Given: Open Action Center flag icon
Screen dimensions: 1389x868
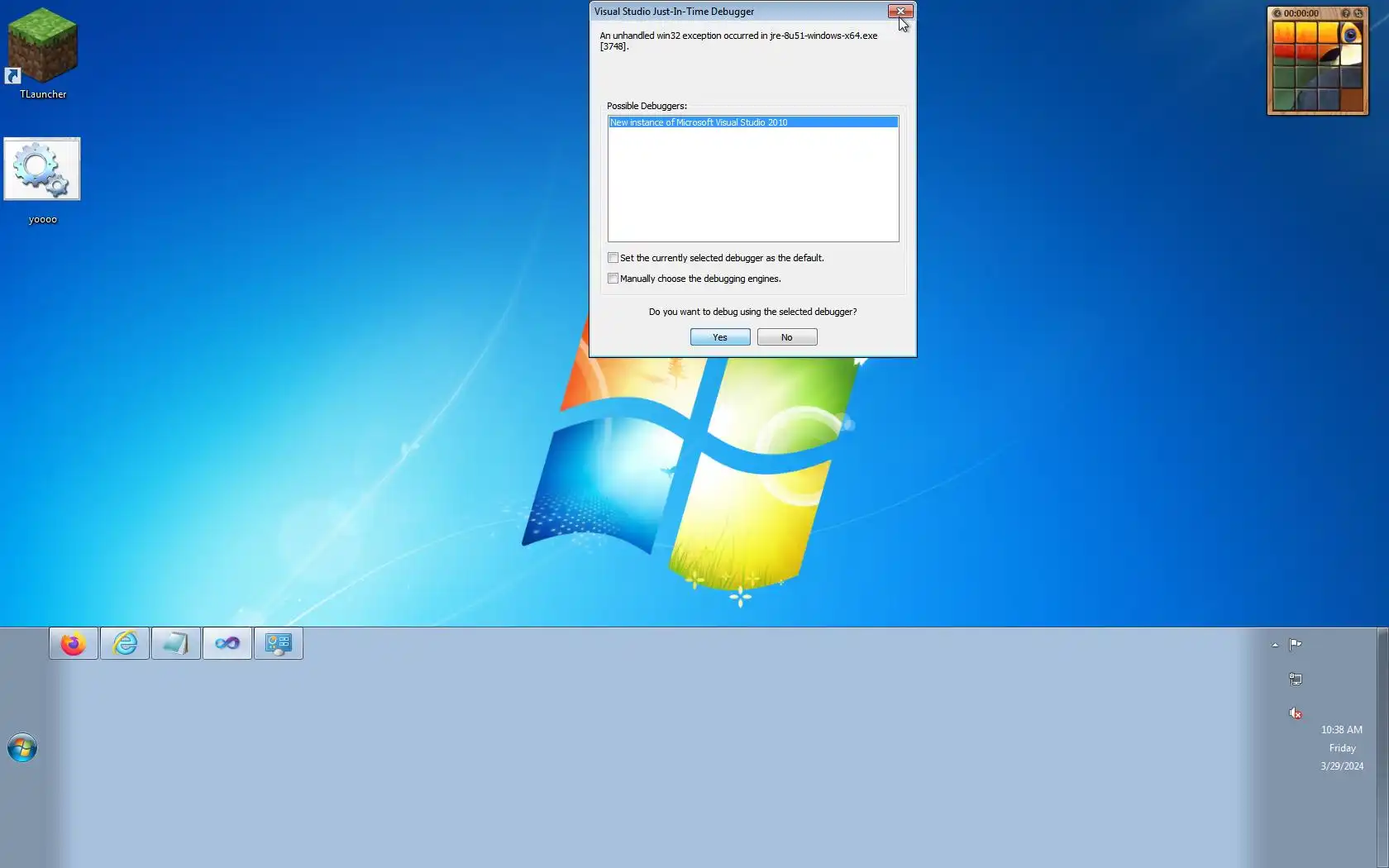Looking at the screenshot, I should [1296, 644].
